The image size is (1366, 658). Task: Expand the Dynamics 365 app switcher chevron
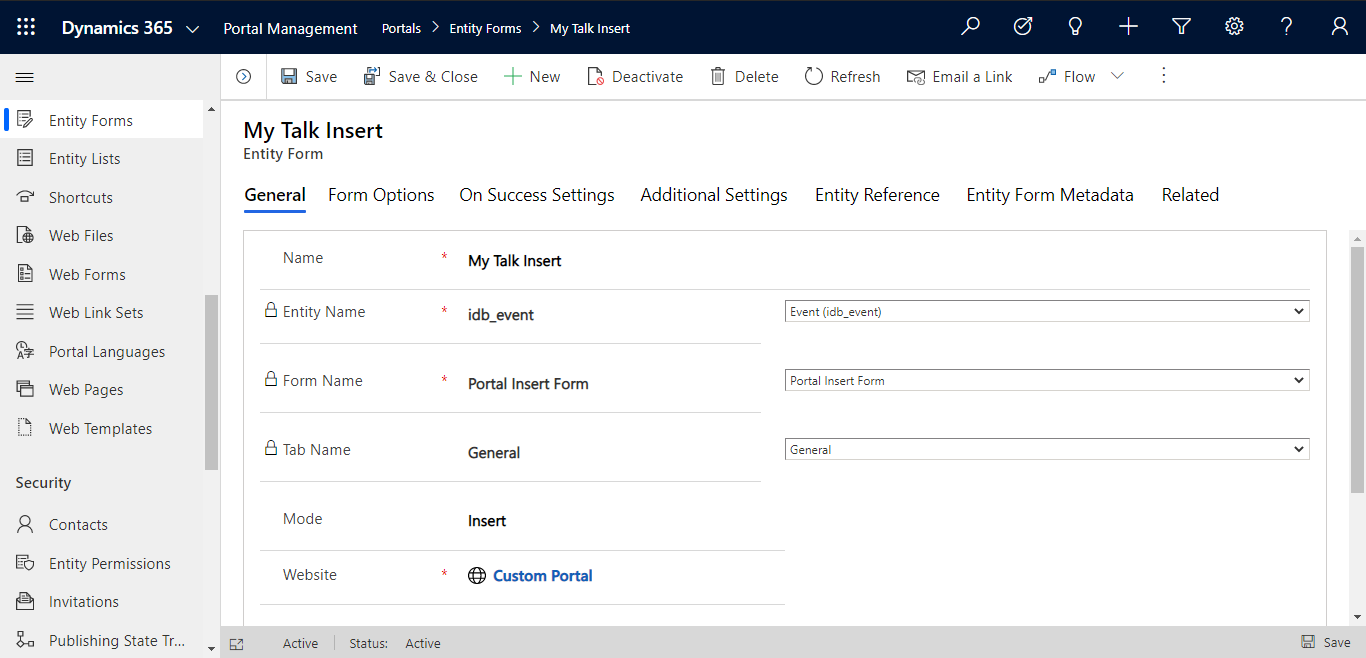click(193, 28)
